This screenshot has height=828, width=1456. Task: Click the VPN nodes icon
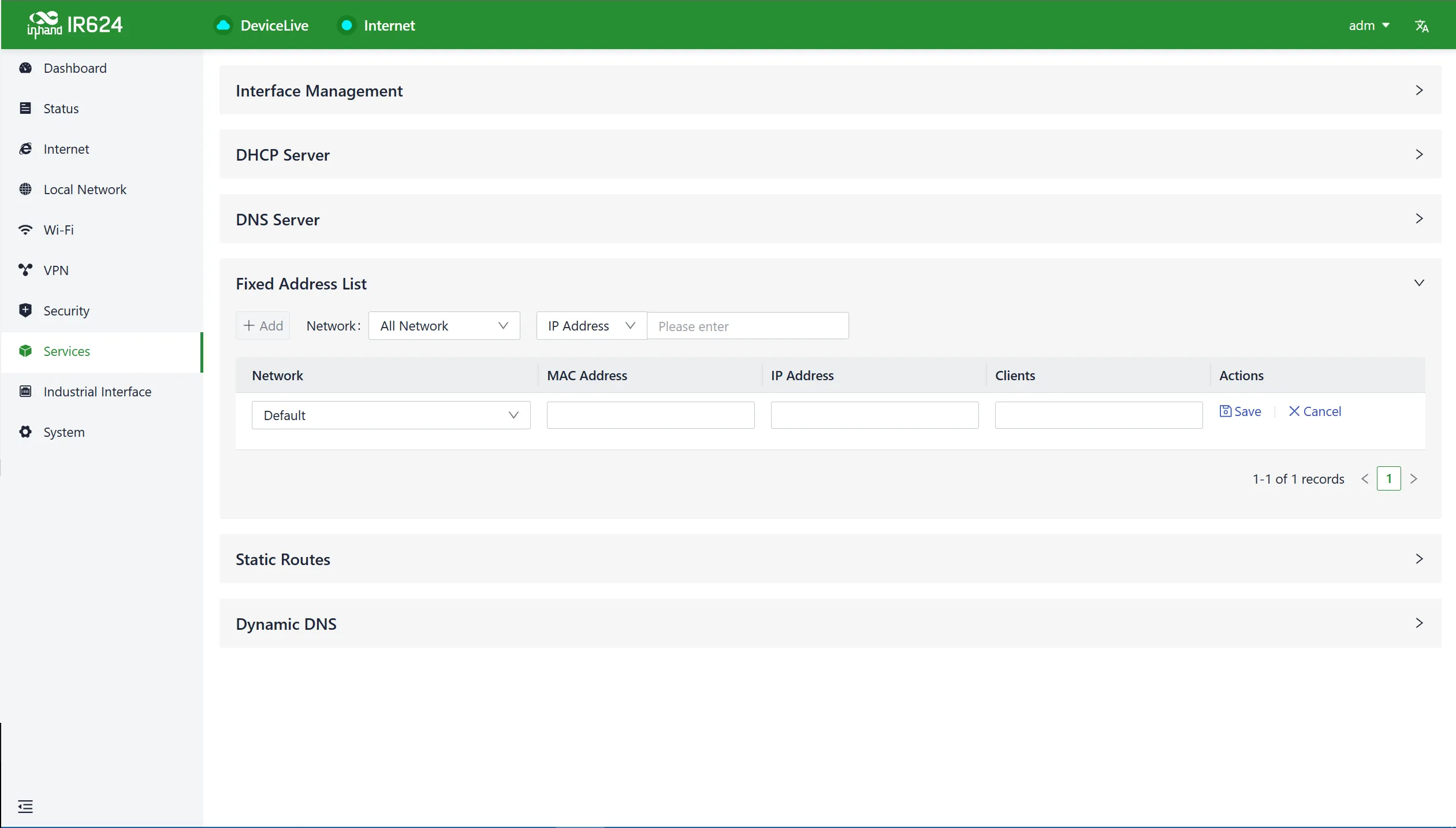(25, 270)
